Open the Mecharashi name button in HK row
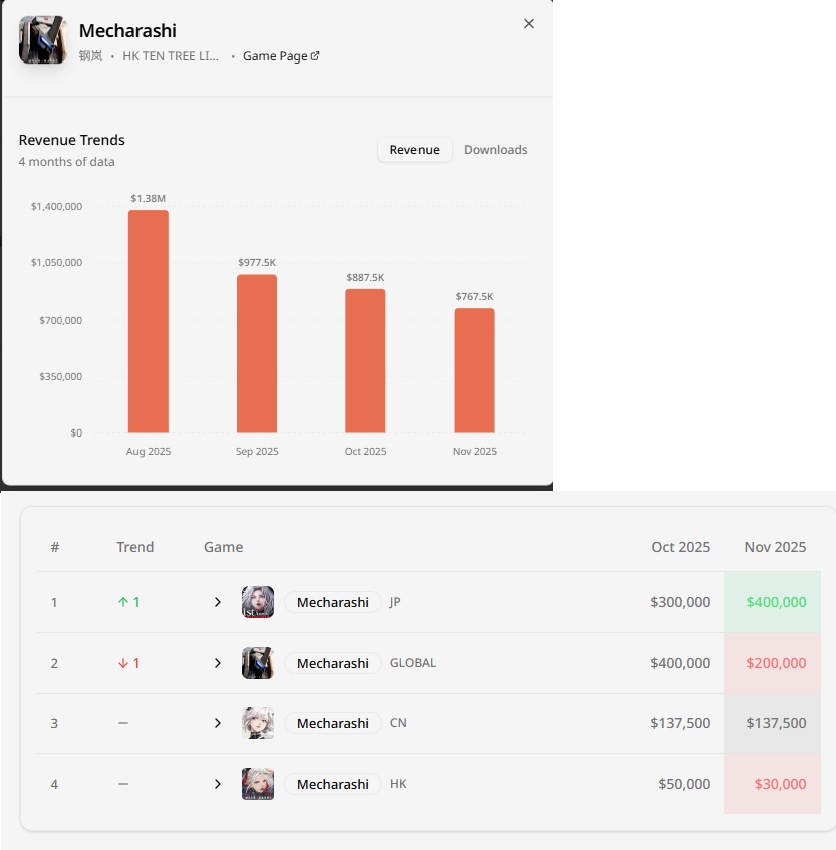The height and width of the screenshot is (850, 836). 333,784
